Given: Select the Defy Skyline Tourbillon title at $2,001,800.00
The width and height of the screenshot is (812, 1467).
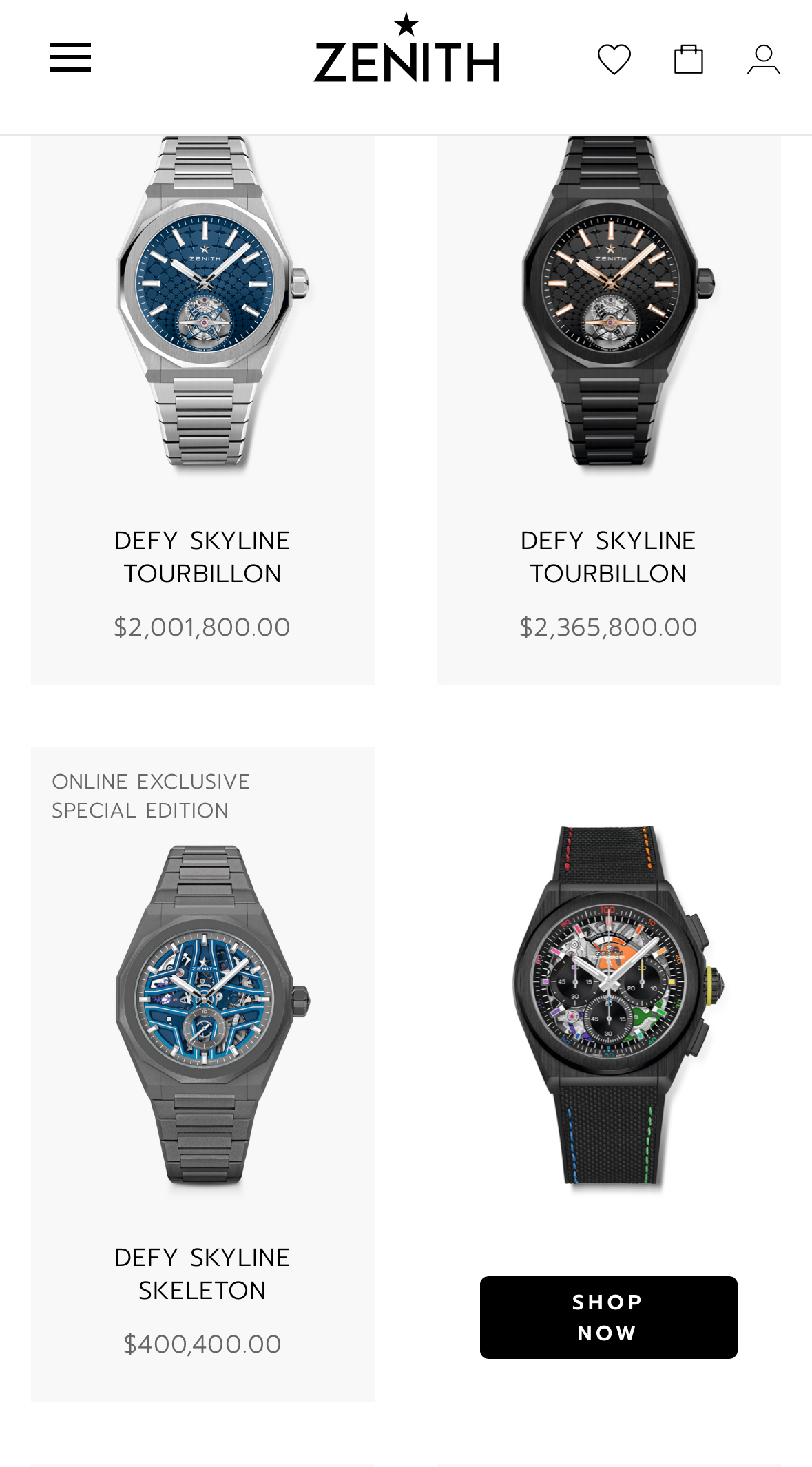Looking at the screenshot, I should (x=202, y=556).
